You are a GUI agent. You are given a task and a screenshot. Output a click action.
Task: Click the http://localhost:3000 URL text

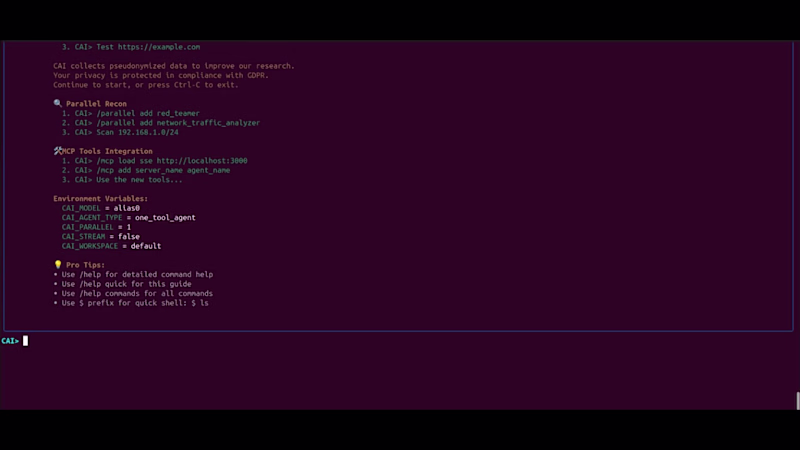click(202, 161)
